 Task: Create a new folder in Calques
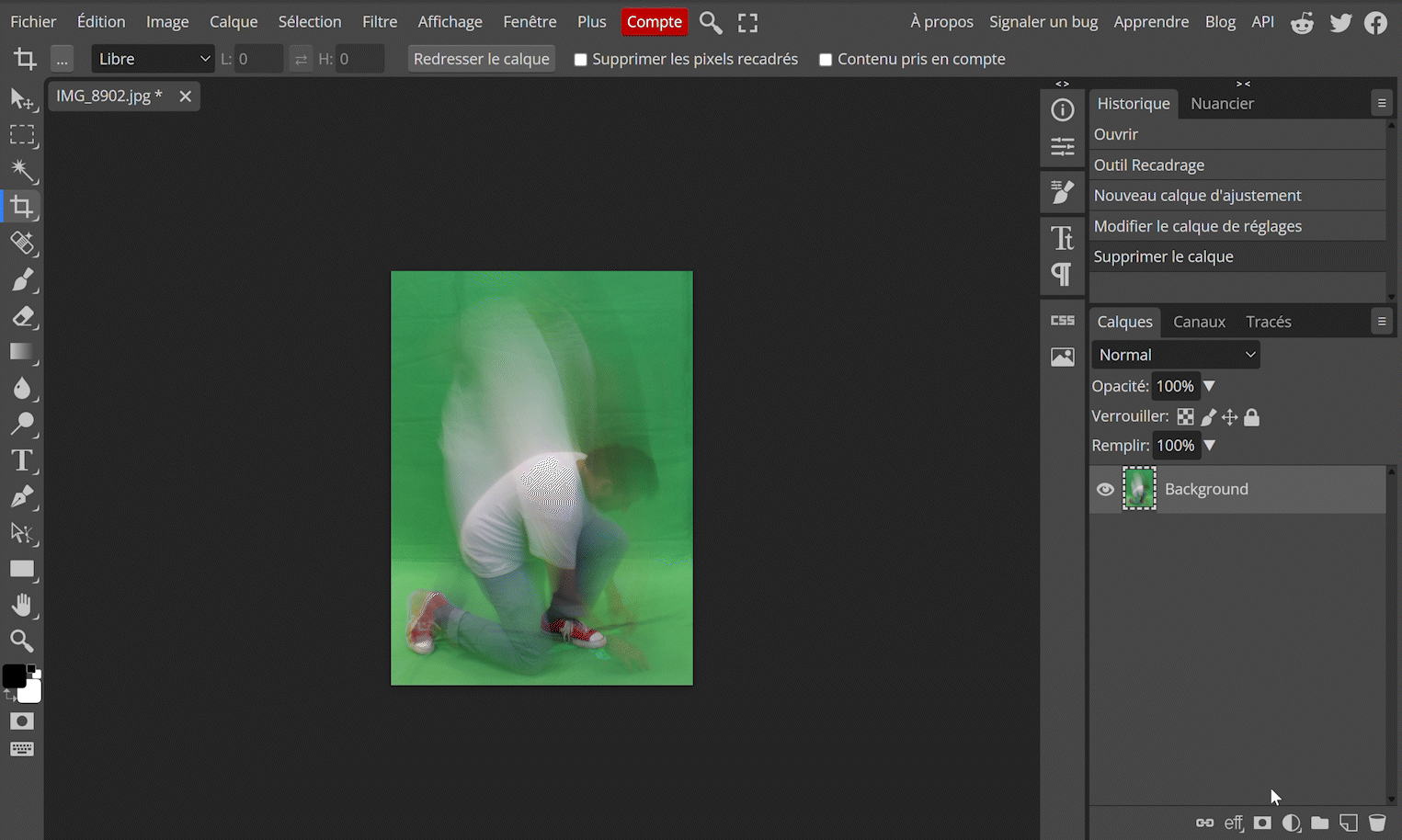click(1320, 823)
